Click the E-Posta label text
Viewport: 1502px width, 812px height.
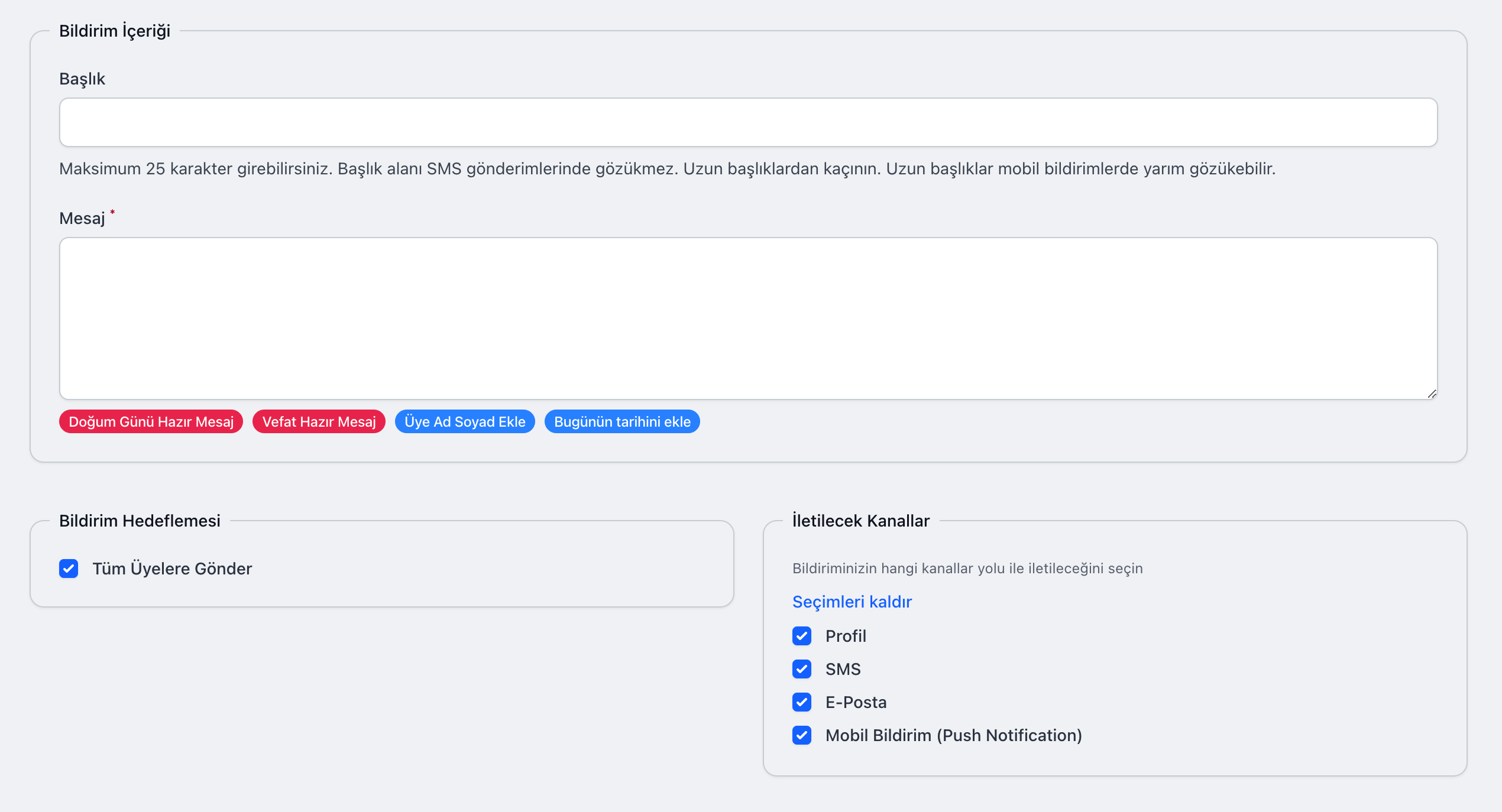pos(856,702)
